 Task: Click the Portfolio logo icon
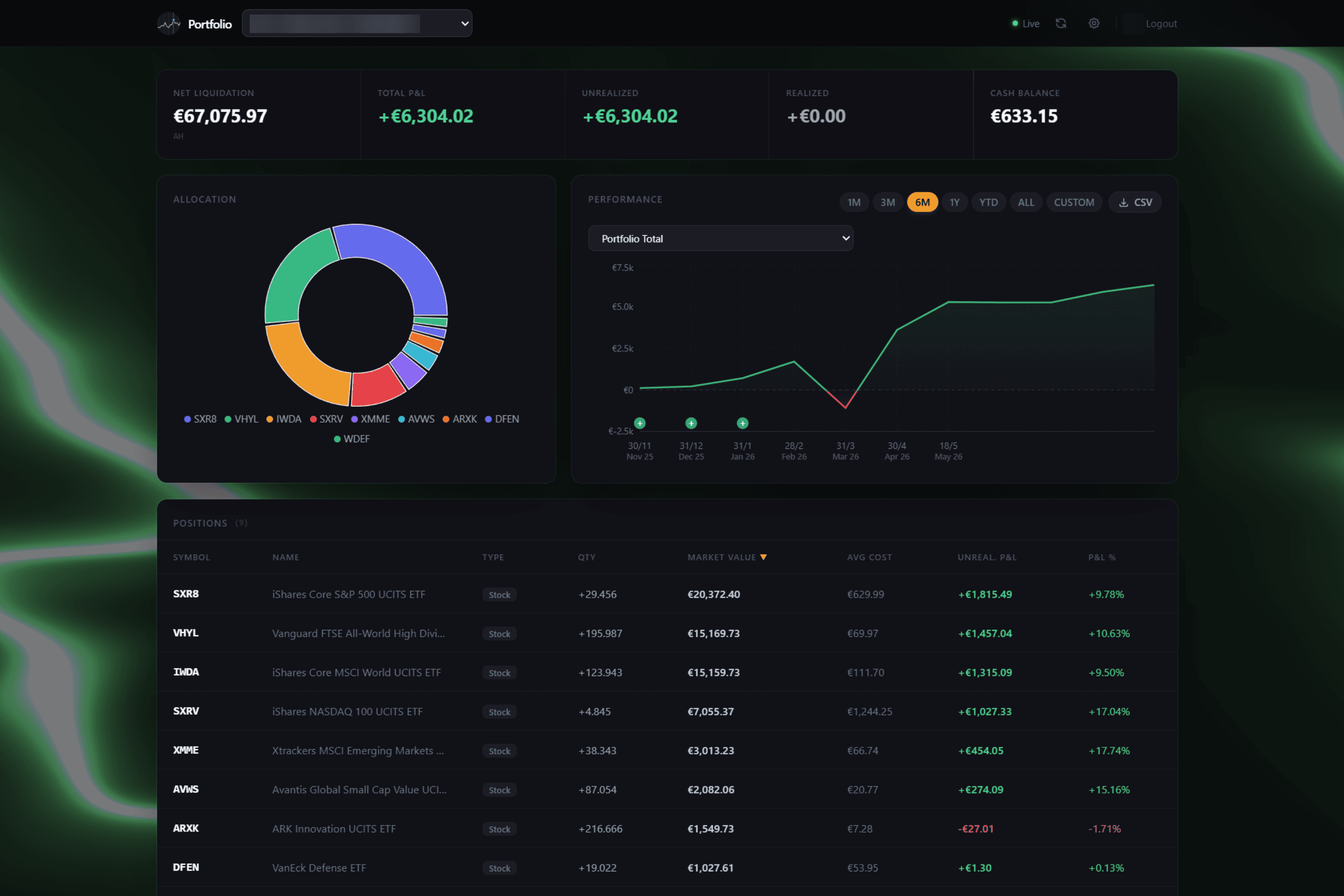pos(169,23)
